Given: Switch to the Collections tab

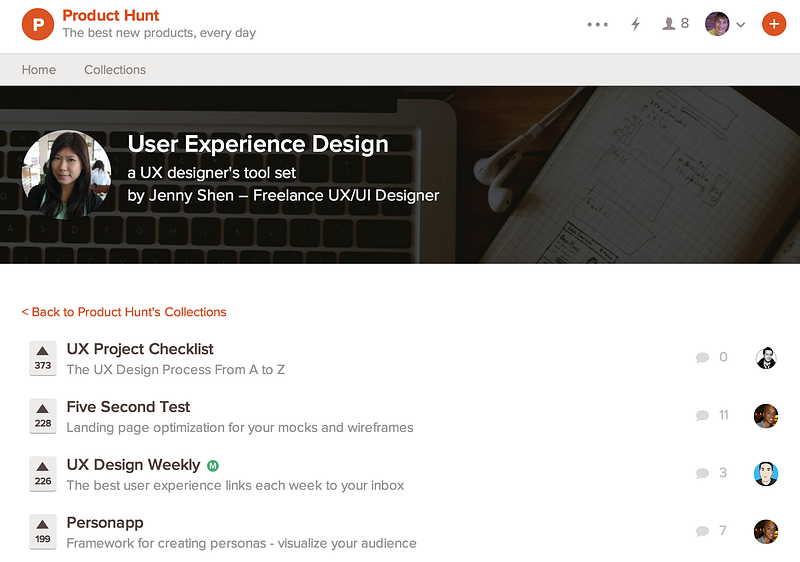Looking at the screenshot, I should 115,70.
